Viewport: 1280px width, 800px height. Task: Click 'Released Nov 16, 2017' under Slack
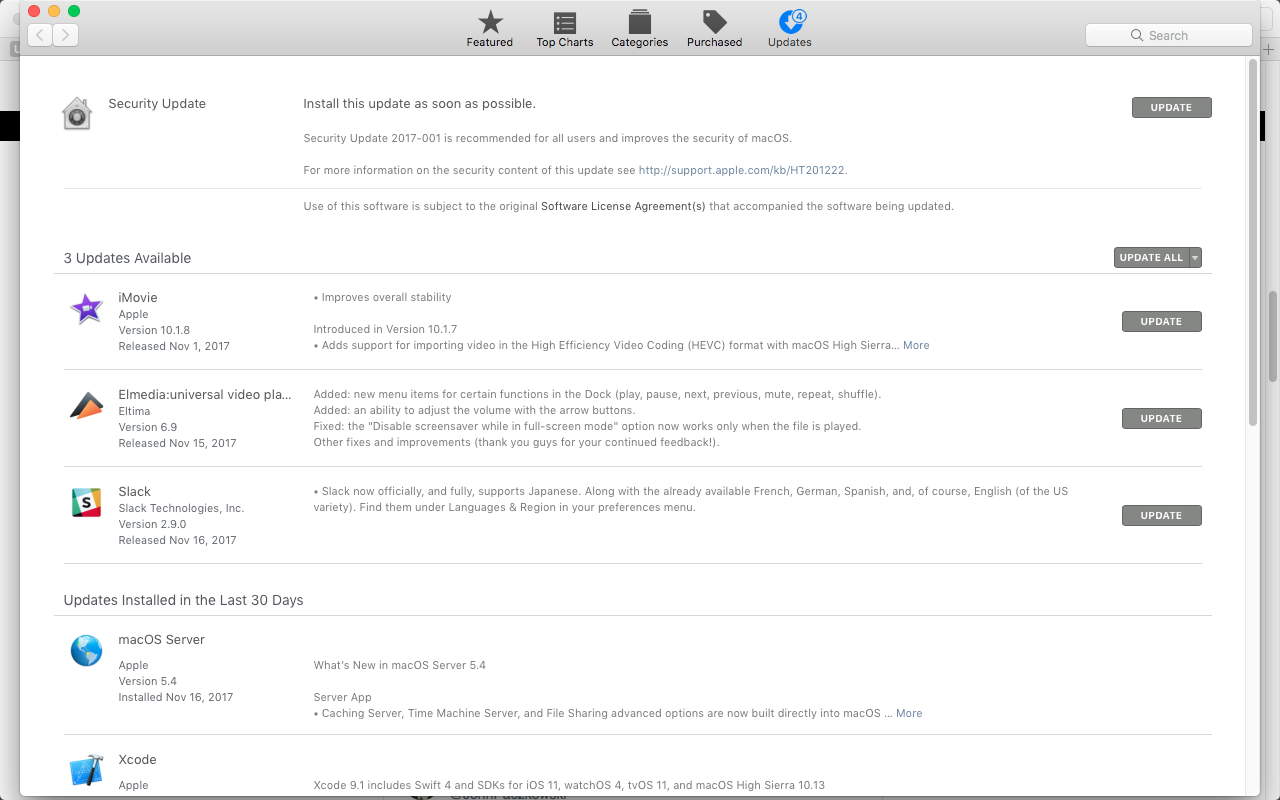pos(177,540)
